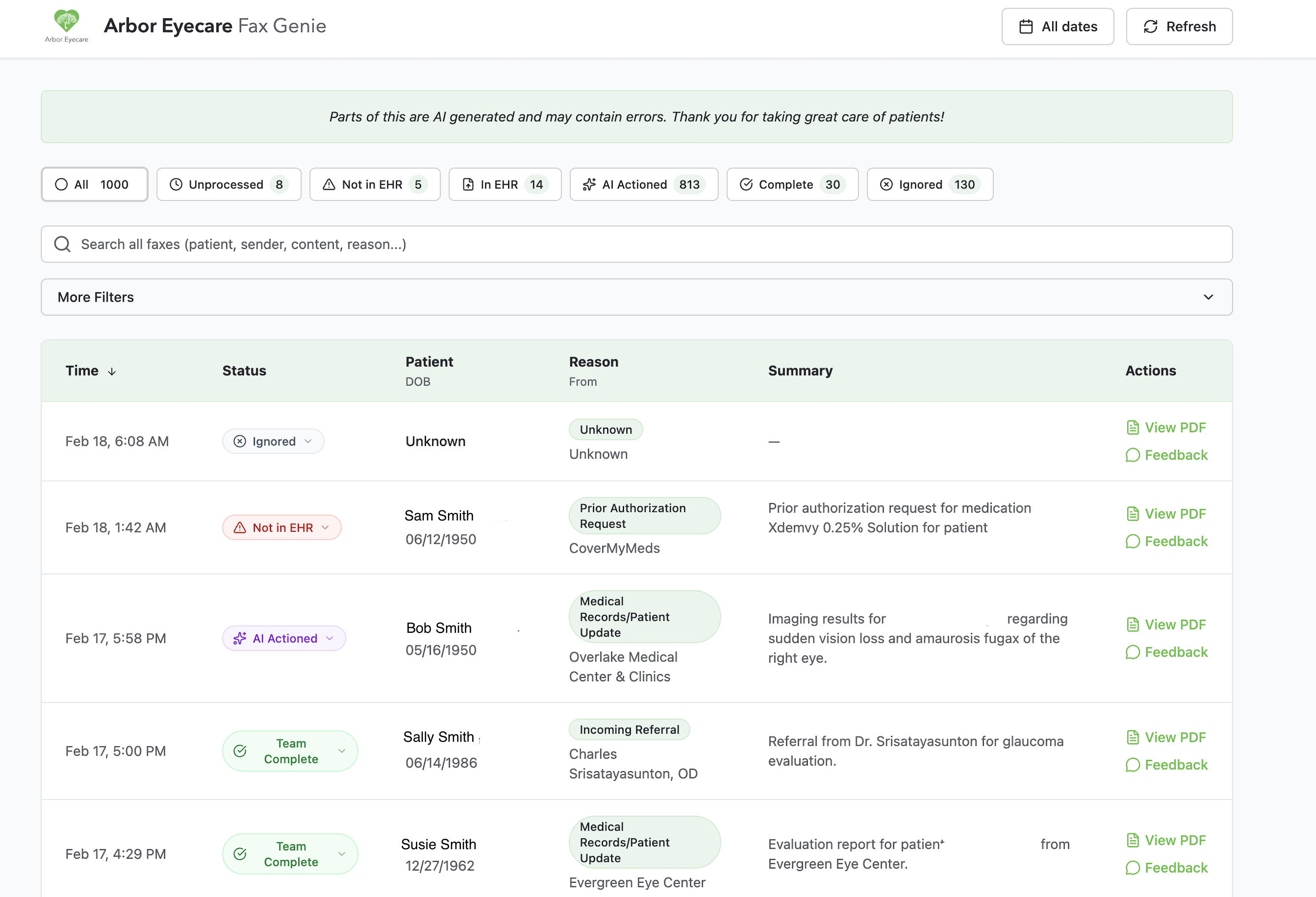
Task: Select the Unprocessed filter
Action: pyautogui.click(x=229, y=184)
